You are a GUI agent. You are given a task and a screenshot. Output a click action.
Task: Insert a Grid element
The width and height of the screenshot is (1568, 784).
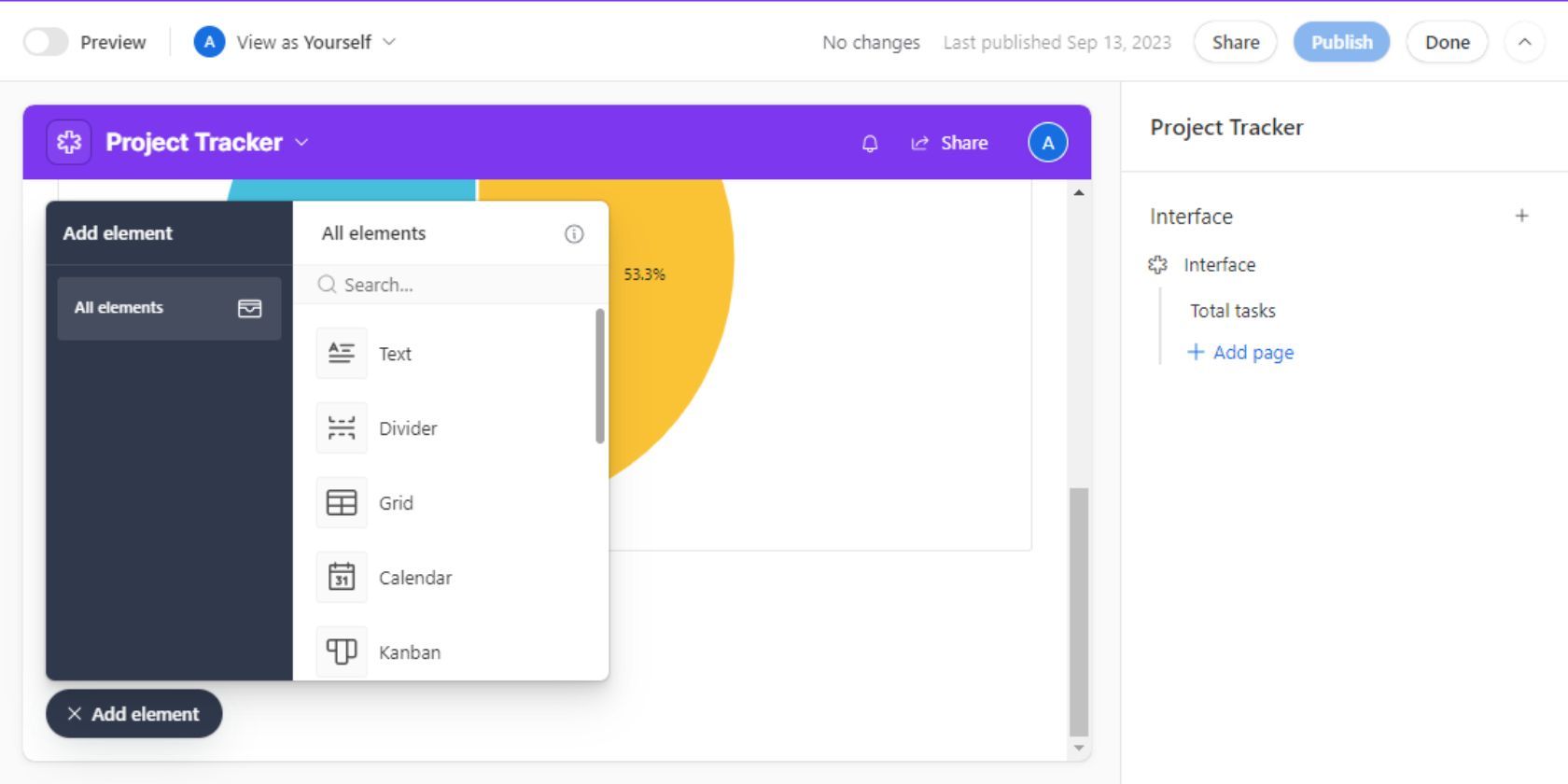(396, 503)
